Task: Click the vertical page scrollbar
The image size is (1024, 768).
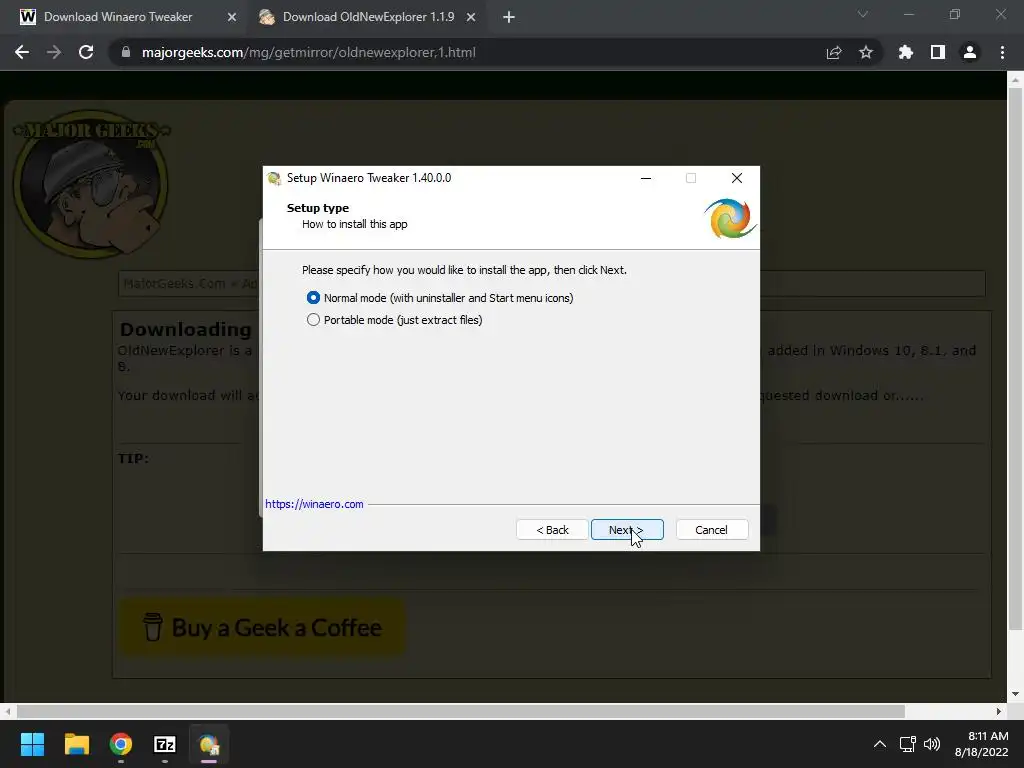Action: pos(1015,359)
